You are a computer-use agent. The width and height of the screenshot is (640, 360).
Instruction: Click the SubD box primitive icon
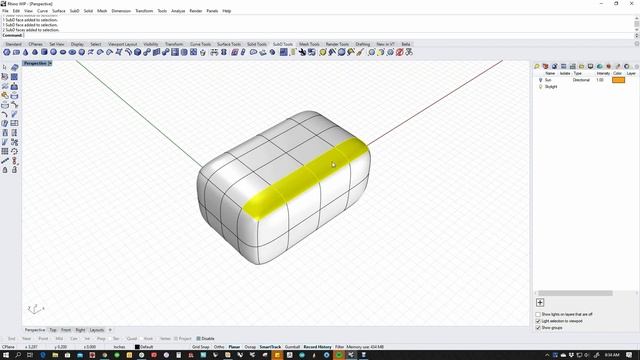pos(16,52)
